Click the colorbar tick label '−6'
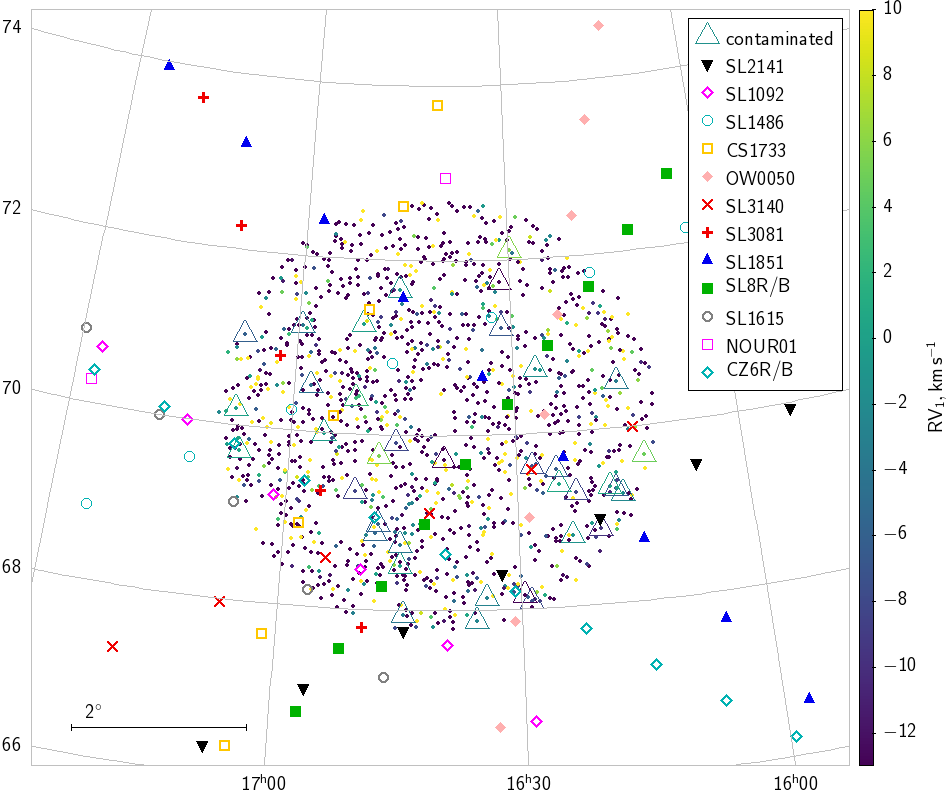 point(895,533)
